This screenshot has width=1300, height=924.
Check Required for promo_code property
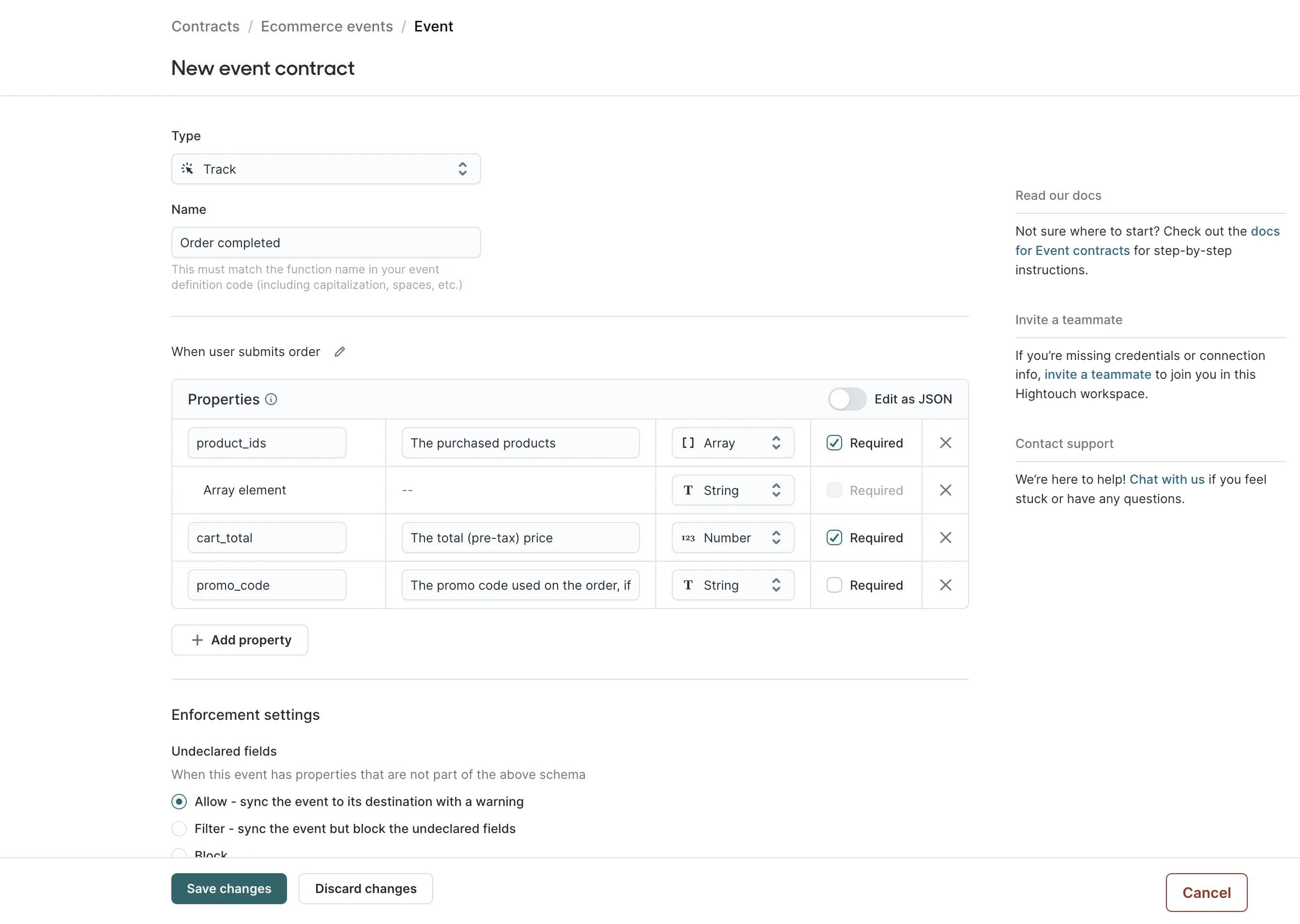(x=834, y=585)
